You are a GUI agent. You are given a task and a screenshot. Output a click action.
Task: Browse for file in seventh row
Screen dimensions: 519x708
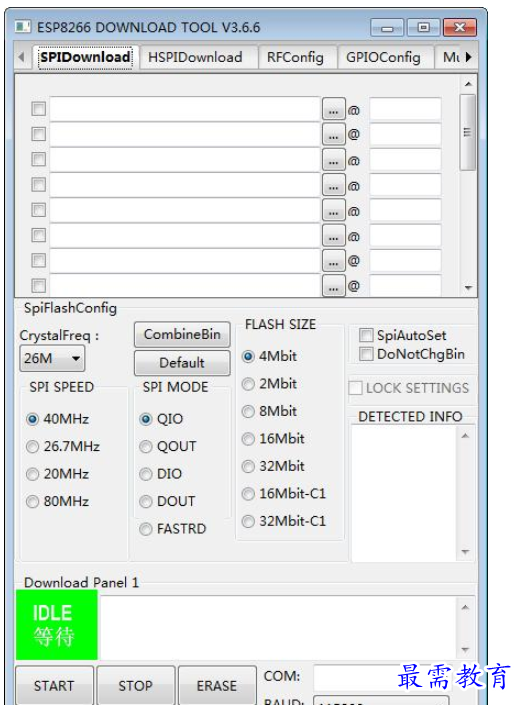pos(334,261)
